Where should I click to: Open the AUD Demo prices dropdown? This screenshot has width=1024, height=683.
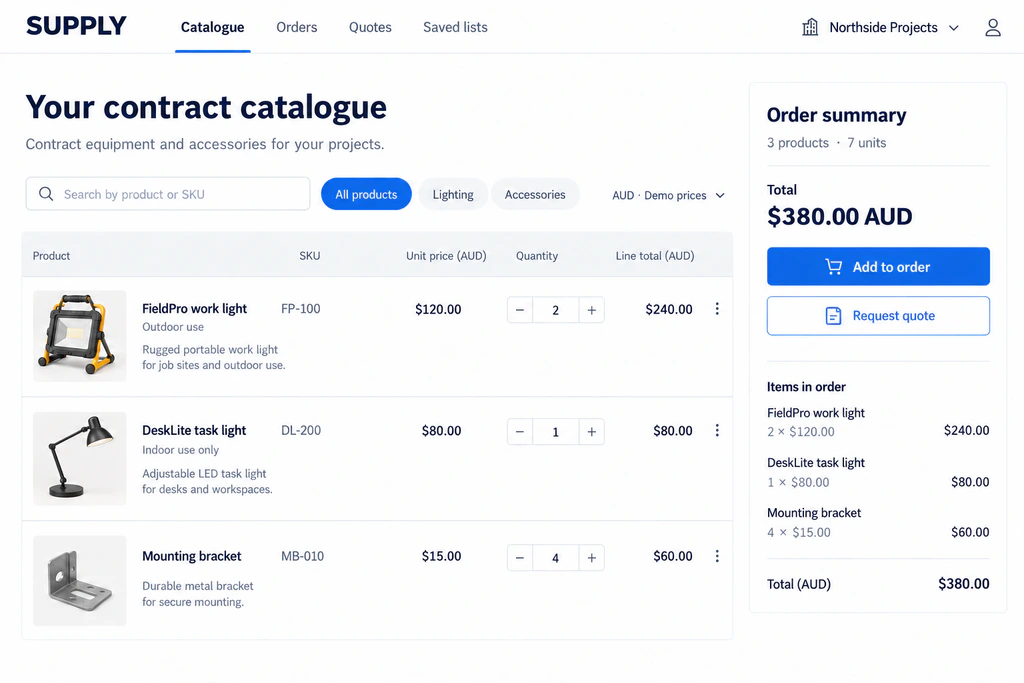point(668,195)
